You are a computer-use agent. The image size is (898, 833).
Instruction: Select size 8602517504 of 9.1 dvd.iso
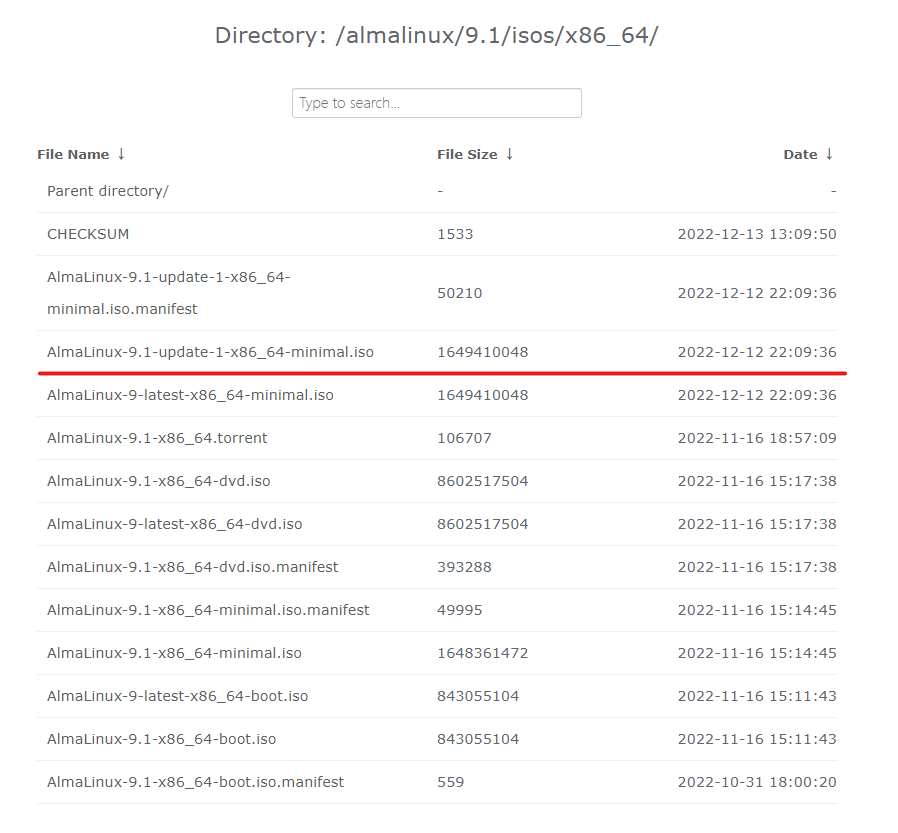pyautogui.click(x=483, y=481)
